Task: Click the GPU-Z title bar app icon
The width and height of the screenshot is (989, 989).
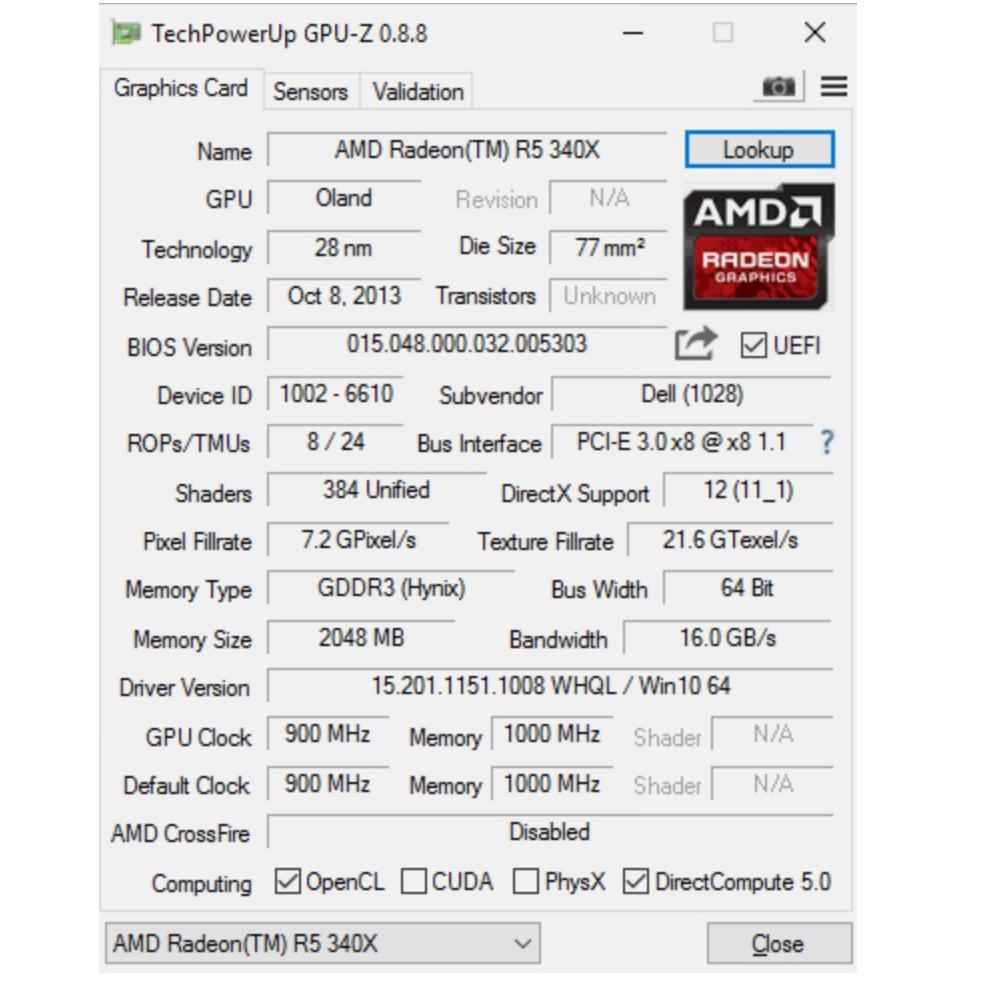Action: (126, 33)
